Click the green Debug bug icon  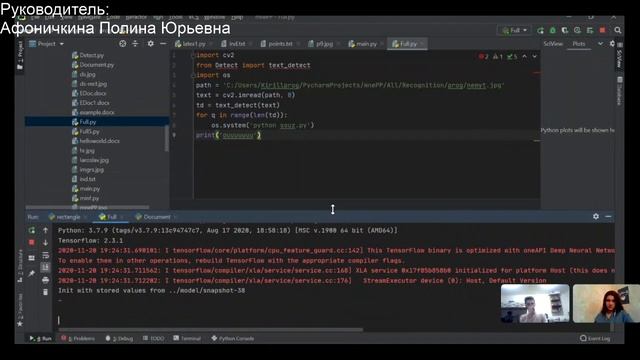click(553, 30)
